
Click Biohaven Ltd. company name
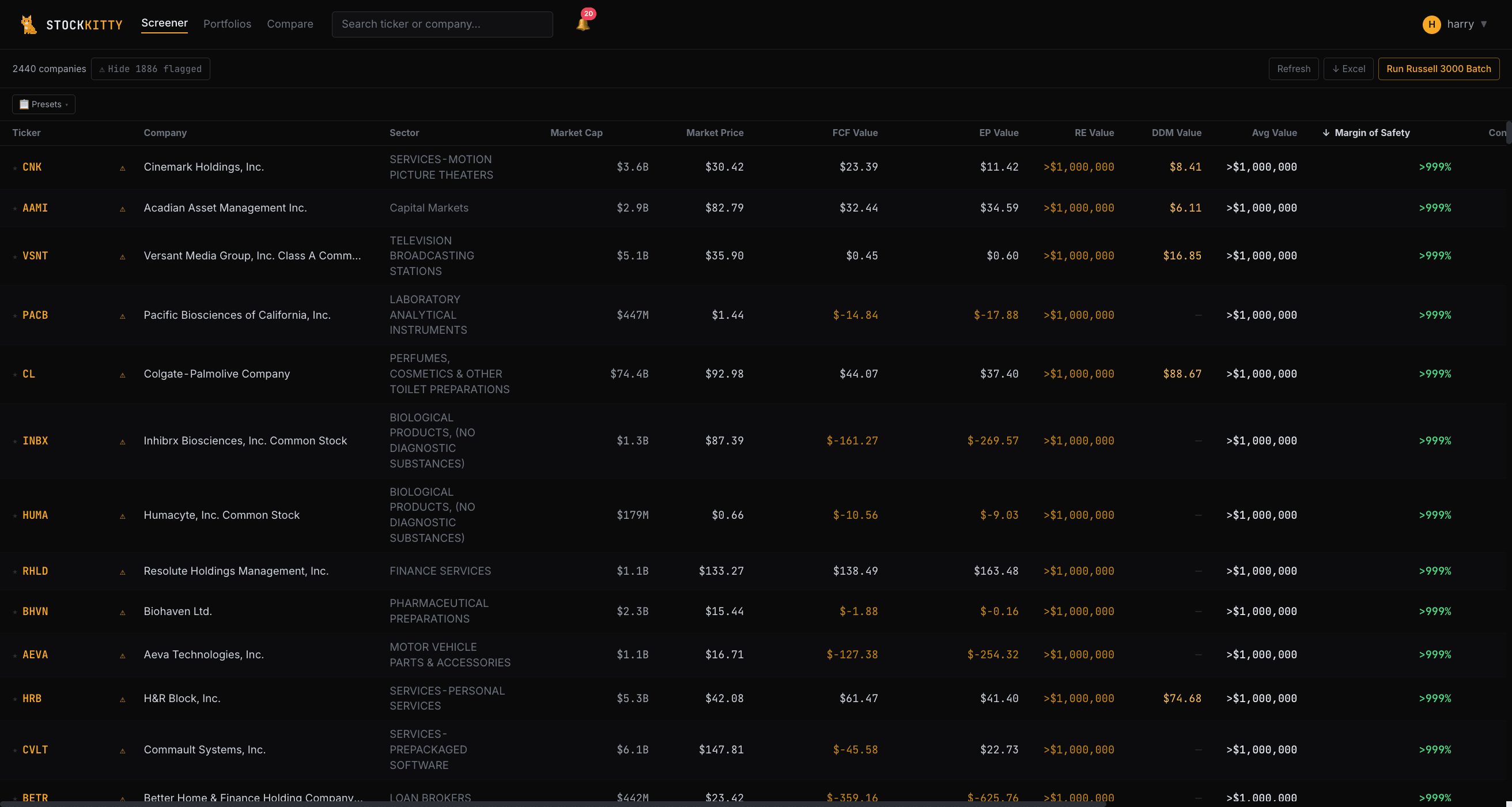[x=178, y=612]
